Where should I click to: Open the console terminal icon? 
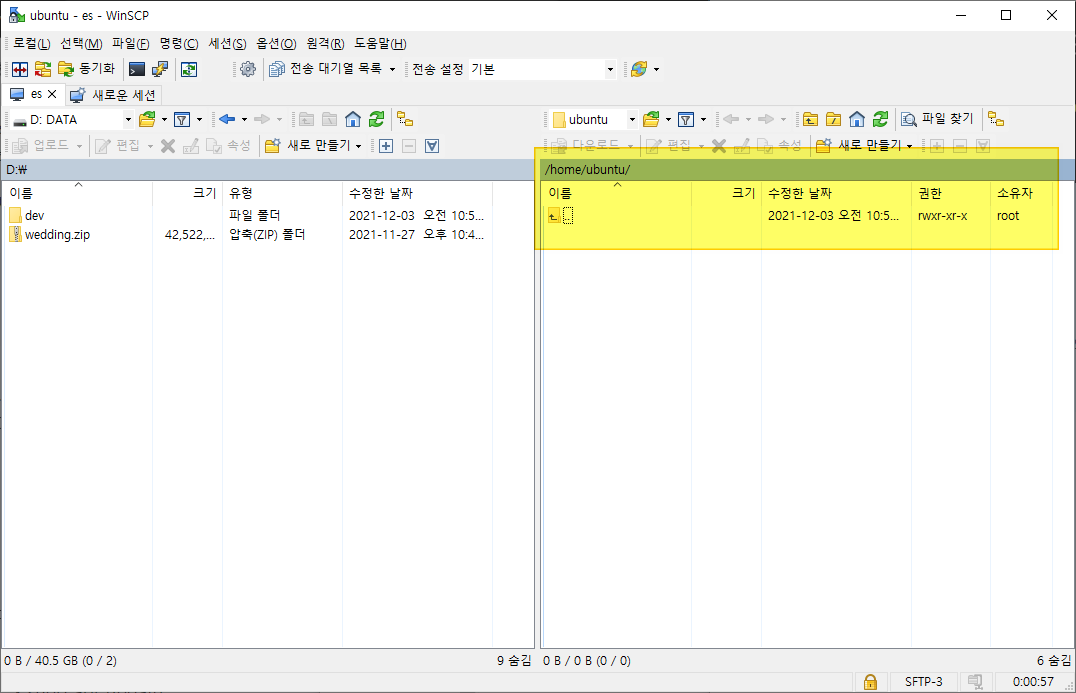[137, 69]
